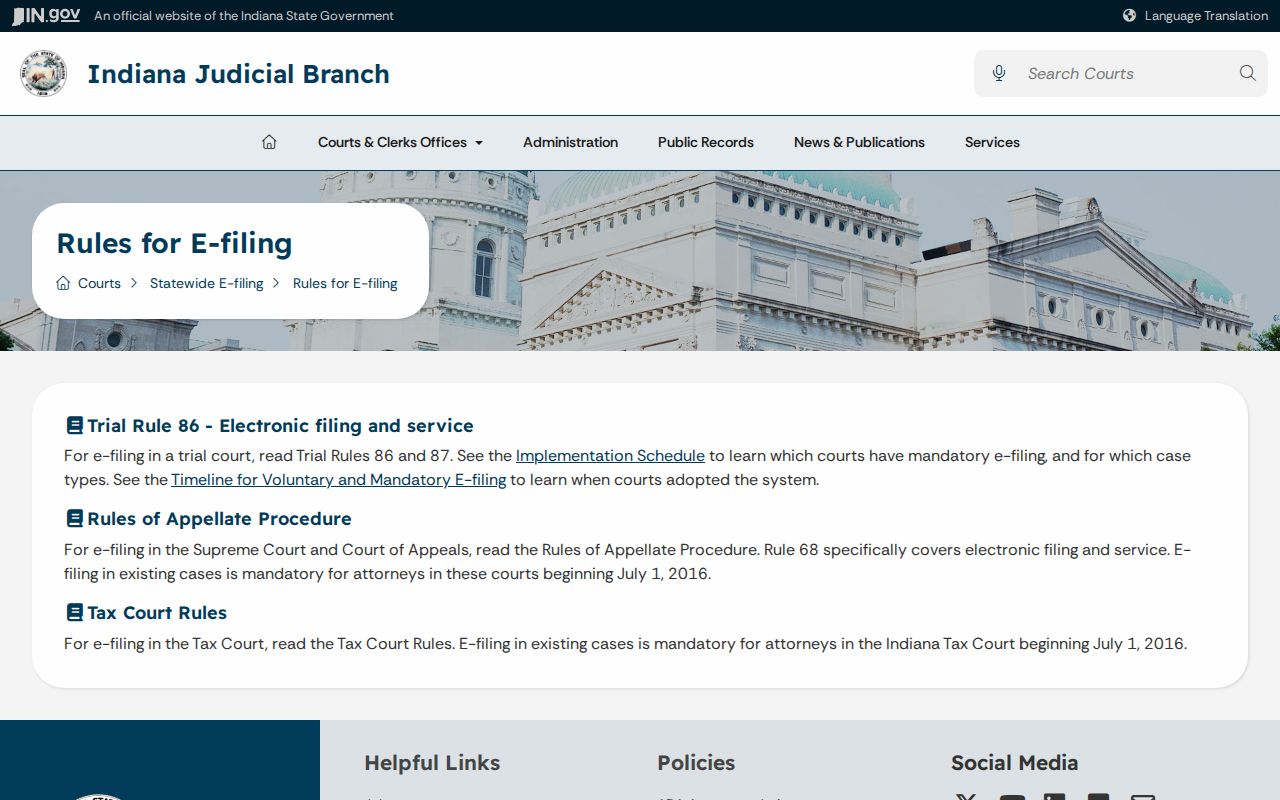
Task: Open the Rules of Appellate Procedure heading link
Action: 219,518
